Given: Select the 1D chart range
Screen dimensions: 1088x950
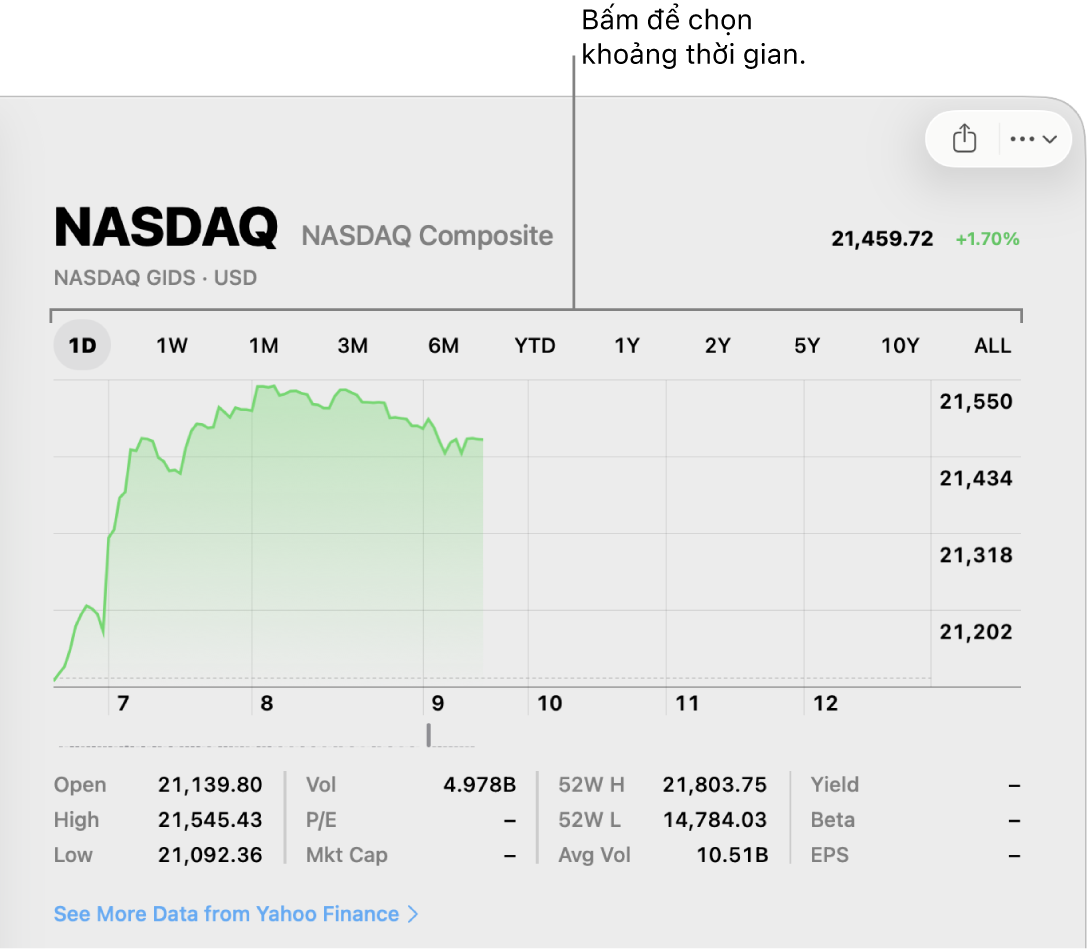Looking at the screenshot, I should pos(82,346).
